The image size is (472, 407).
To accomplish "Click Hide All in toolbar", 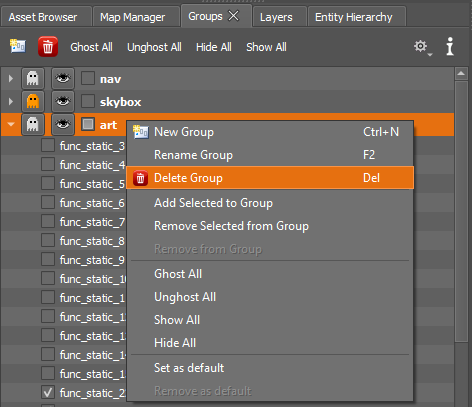I will coord(214,47).
